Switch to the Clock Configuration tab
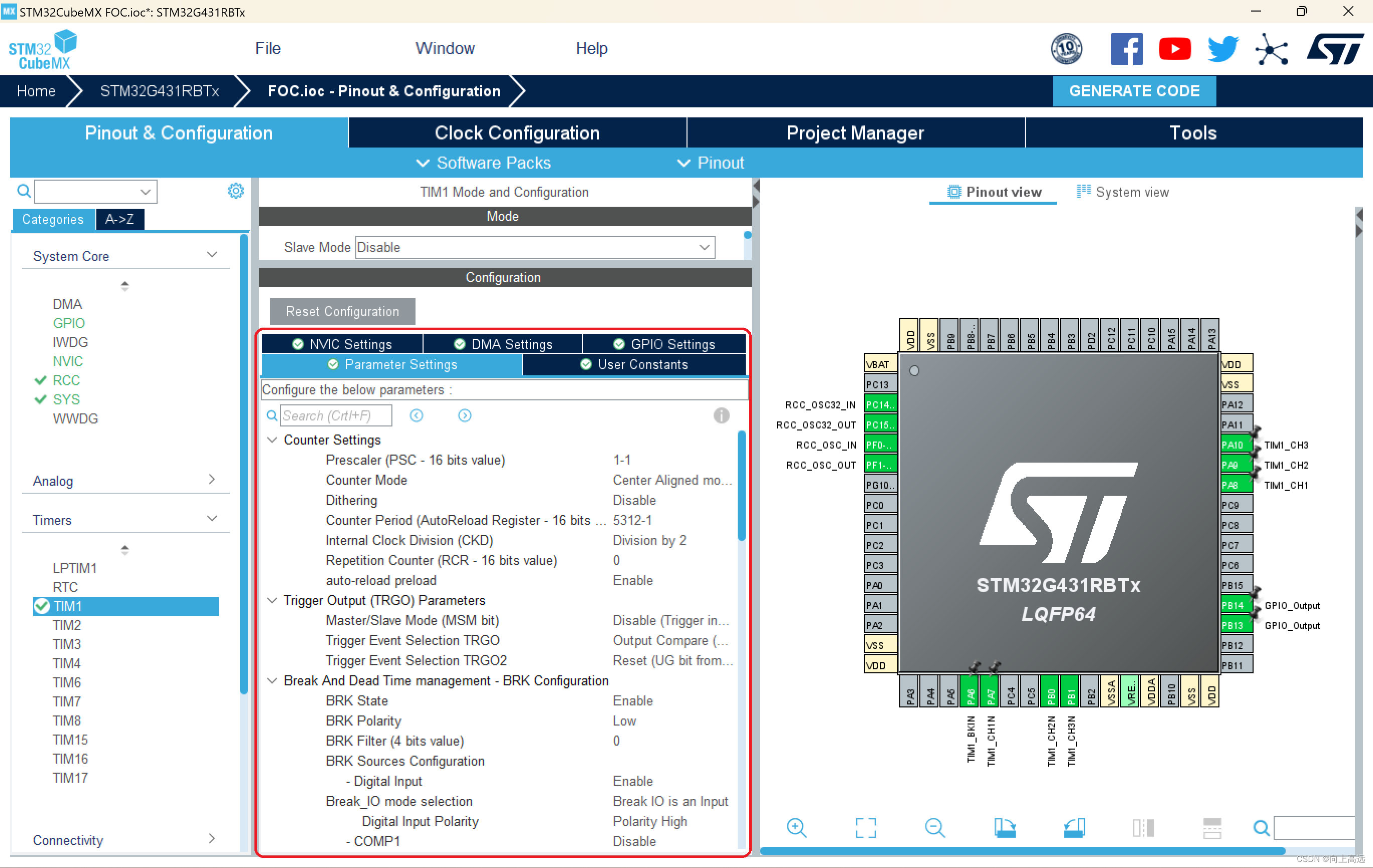The height and width of the screenshot is (868, 1373). 516,132
